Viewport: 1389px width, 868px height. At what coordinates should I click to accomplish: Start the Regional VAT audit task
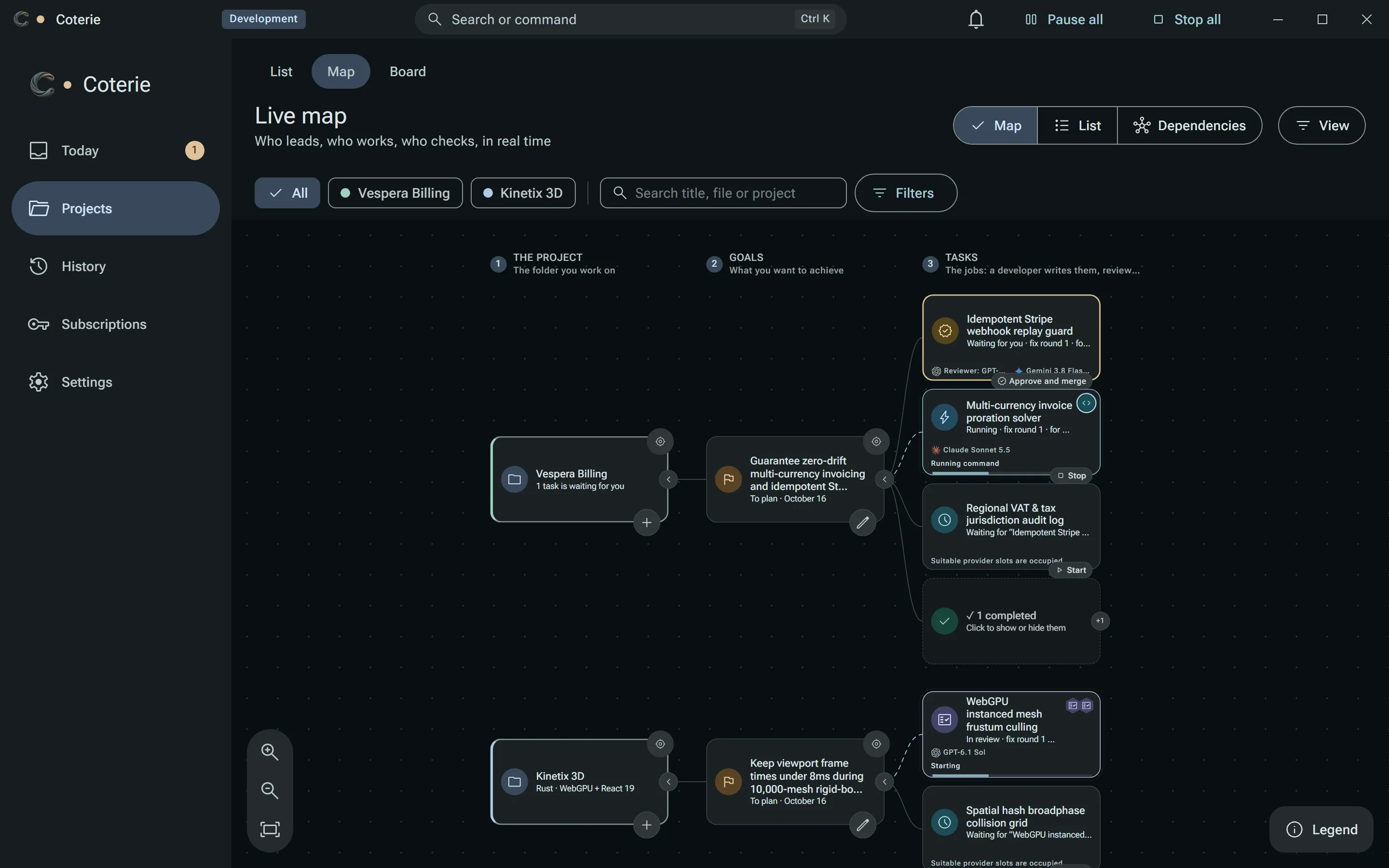pos(1071,570)
